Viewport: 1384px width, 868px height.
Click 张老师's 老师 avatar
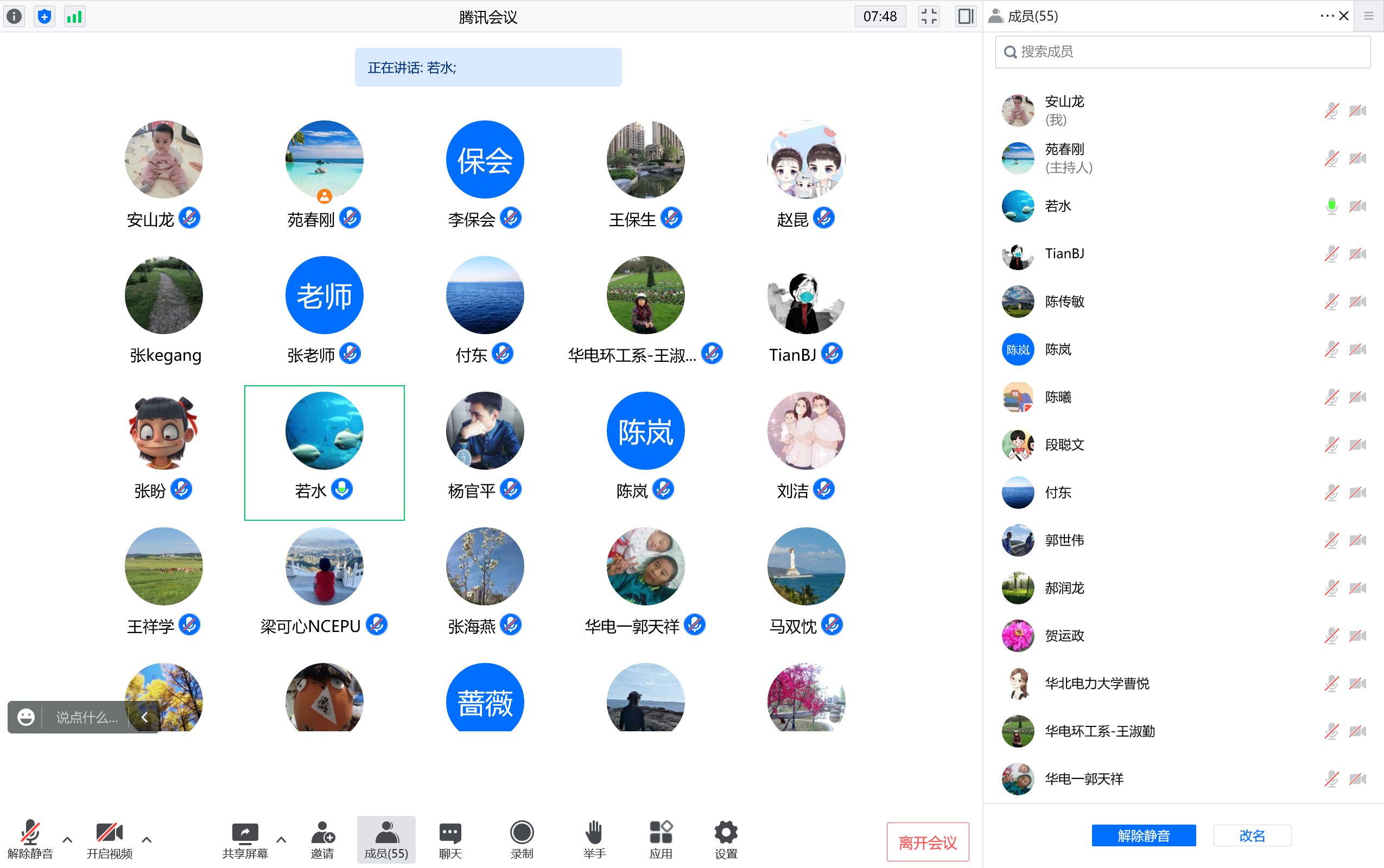324,295
